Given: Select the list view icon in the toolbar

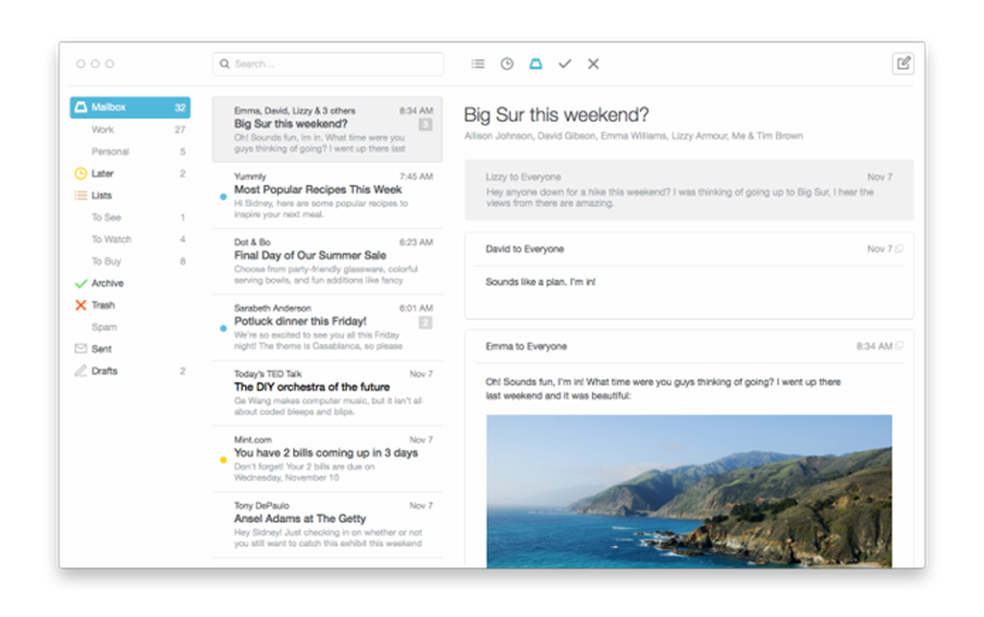Looking at the screenshot, I should click(x=477, y=63).
